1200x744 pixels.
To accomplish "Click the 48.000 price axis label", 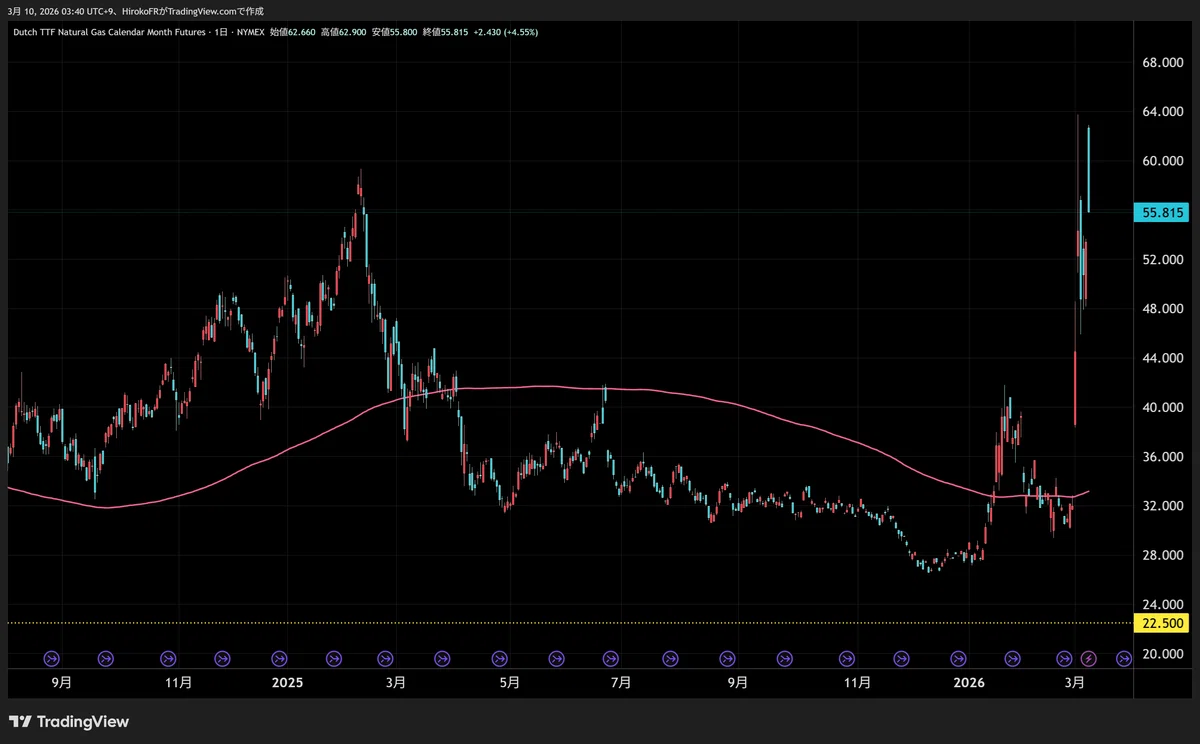I will (1162, 309).
